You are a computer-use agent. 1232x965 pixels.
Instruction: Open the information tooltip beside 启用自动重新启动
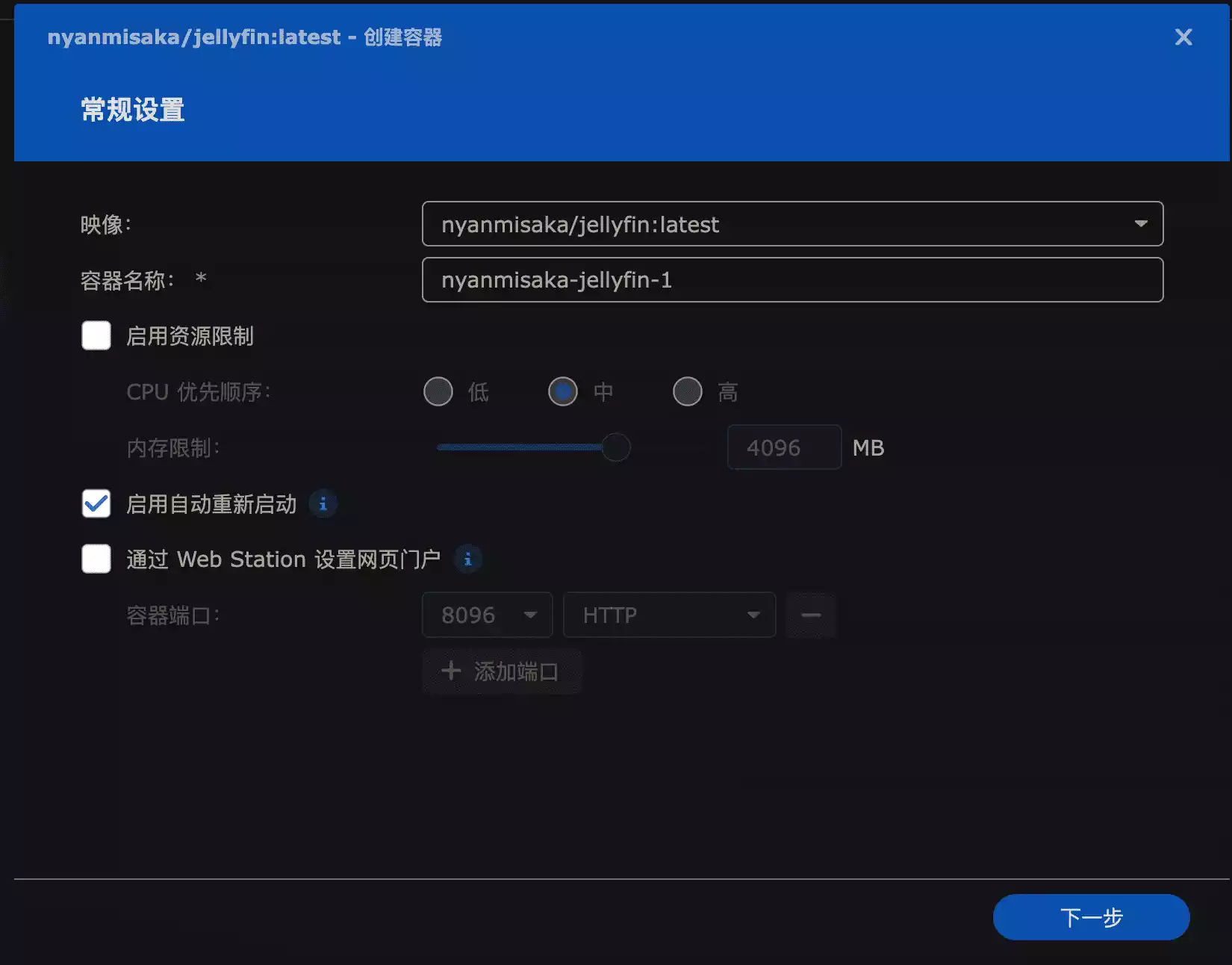click(323, 503)
